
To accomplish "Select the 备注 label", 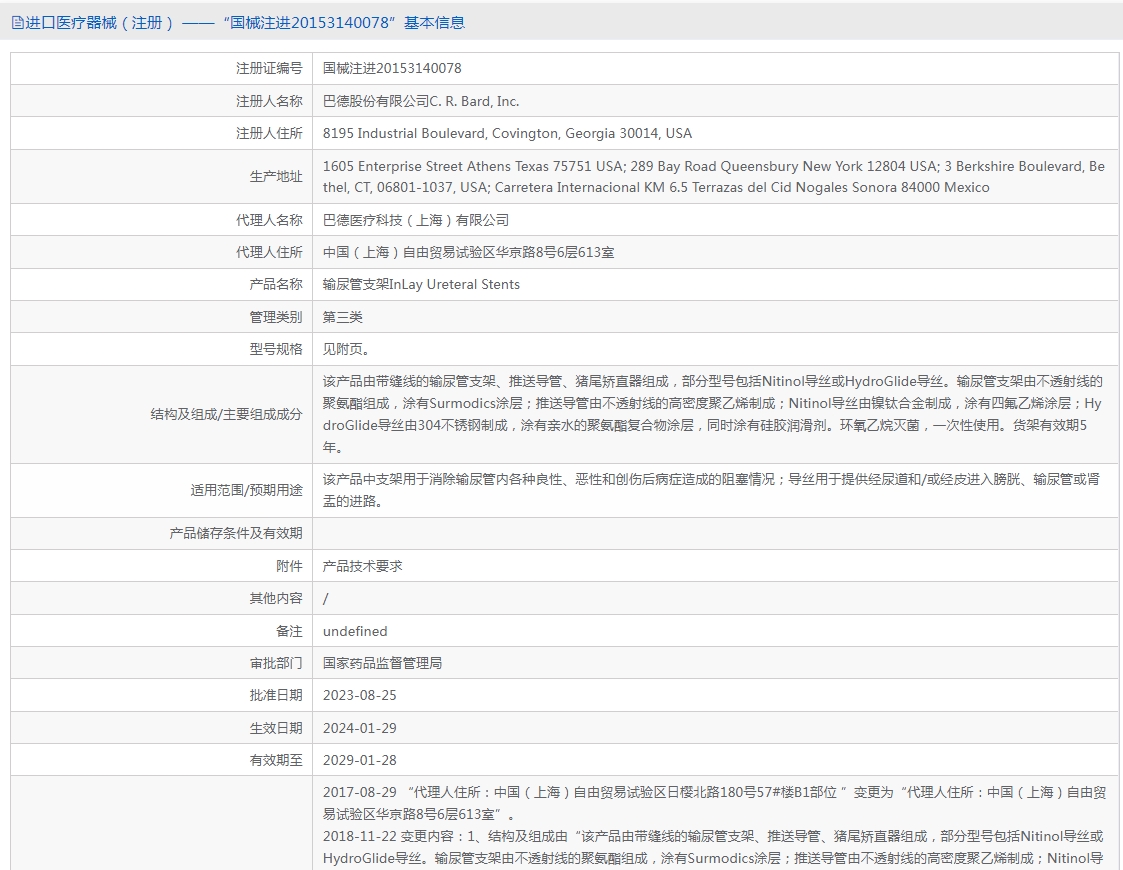I will [289, 632].
